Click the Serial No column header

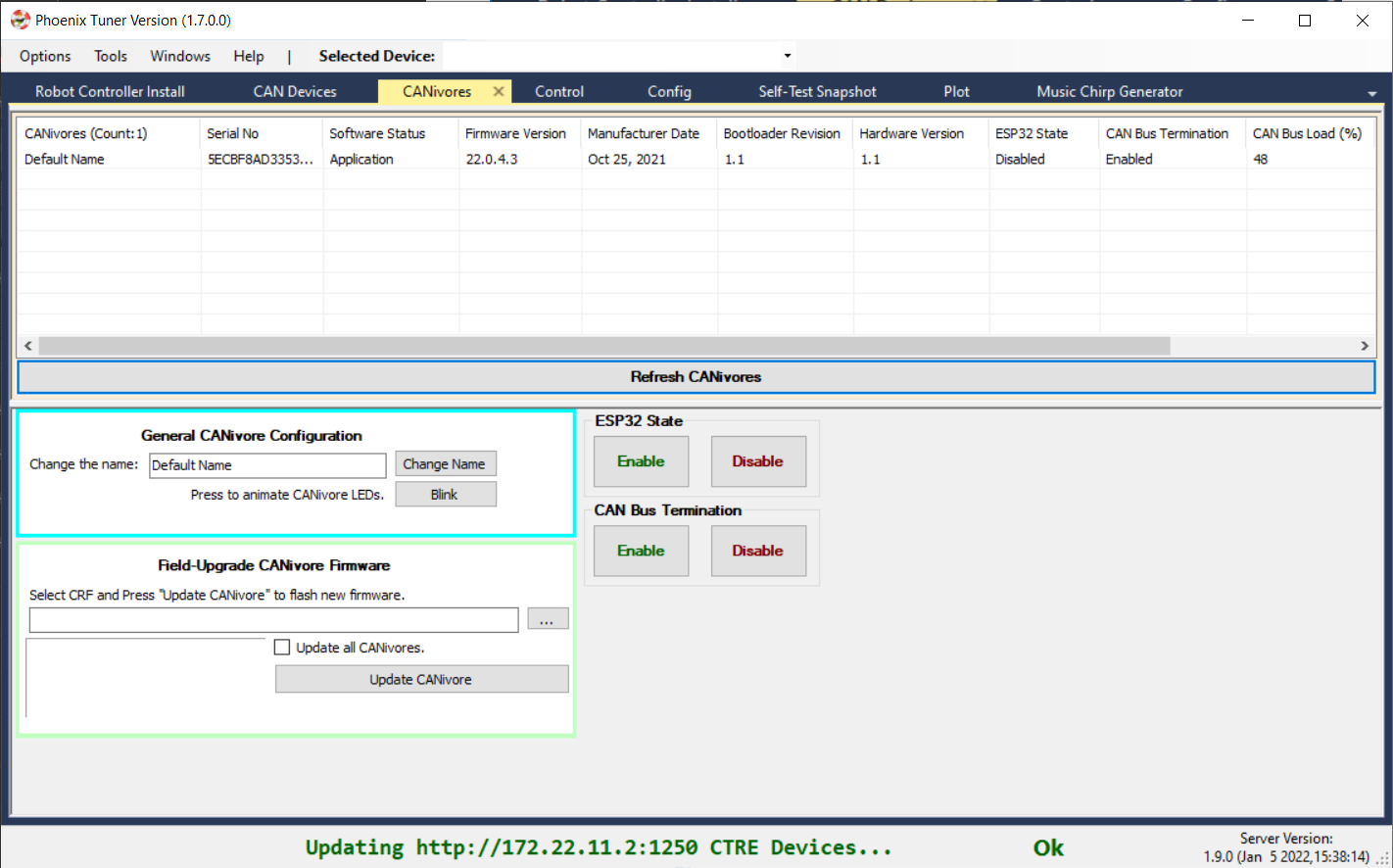coord(262,133)
